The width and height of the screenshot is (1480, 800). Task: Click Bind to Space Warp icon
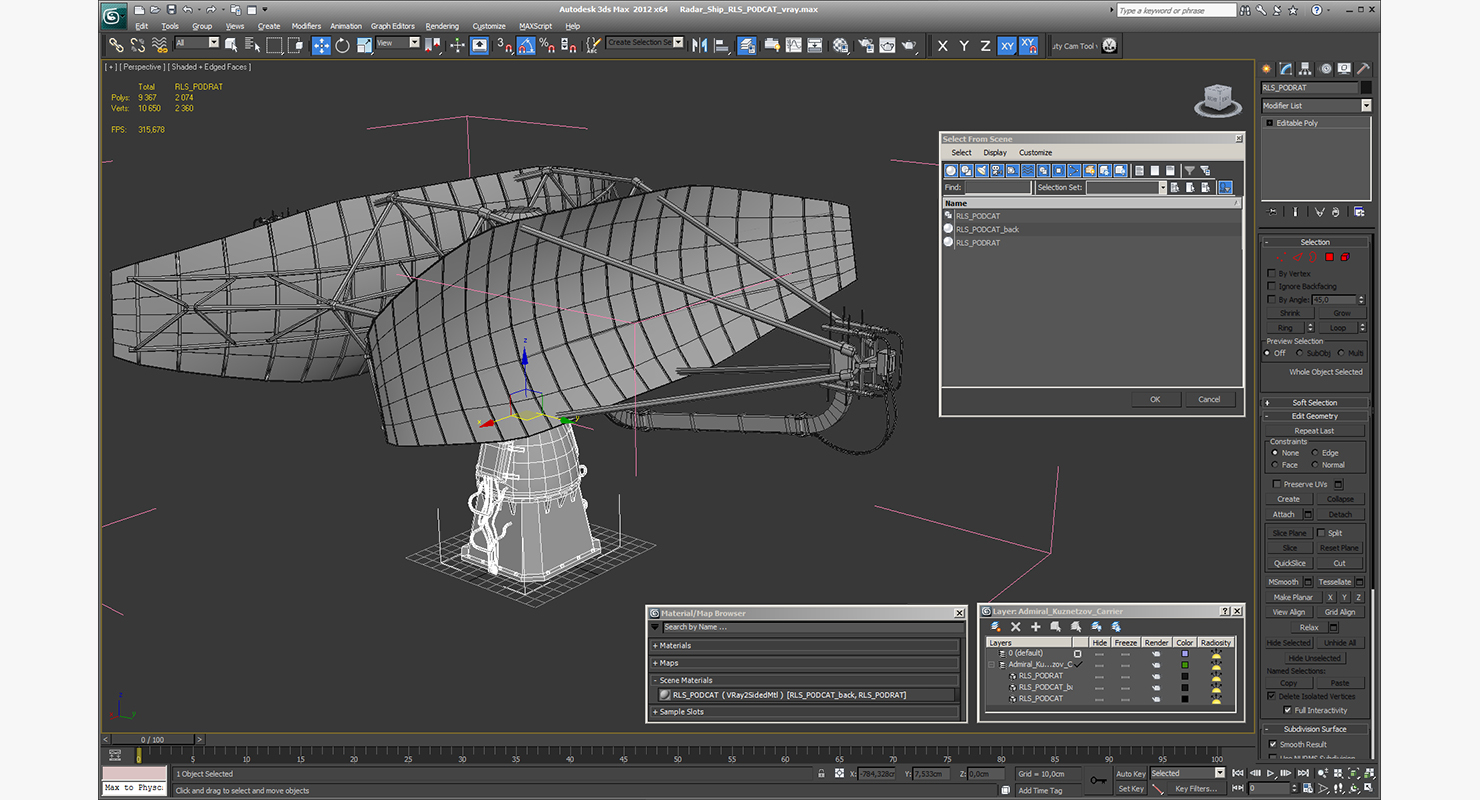pyautogui.click(x=159, y=45)
